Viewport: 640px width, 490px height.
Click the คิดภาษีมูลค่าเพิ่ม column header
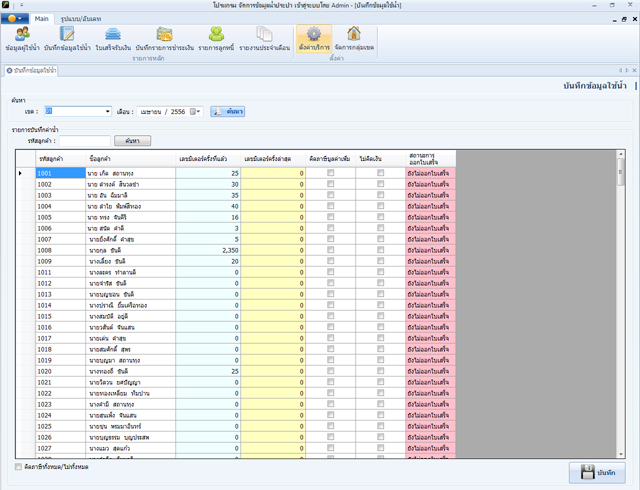pyautogui.click(x=331, y=158)
